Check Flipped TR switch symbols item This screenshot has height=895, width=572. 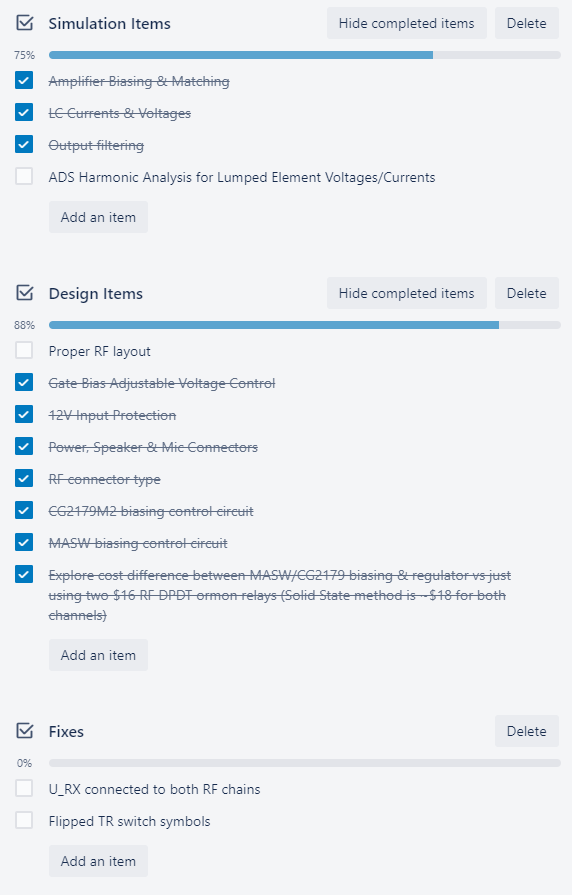24,820
